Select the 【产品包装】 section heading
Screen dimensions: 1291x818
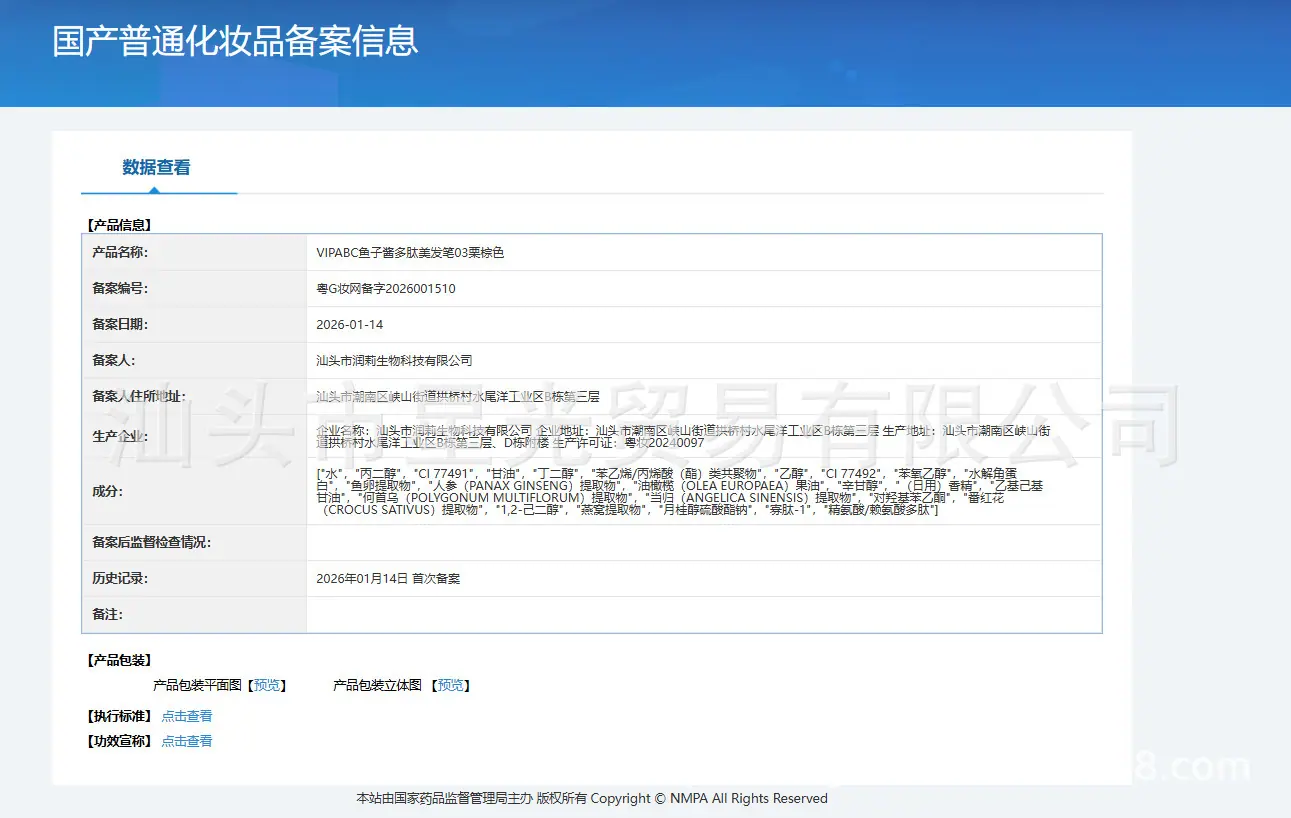click(118, 660)
